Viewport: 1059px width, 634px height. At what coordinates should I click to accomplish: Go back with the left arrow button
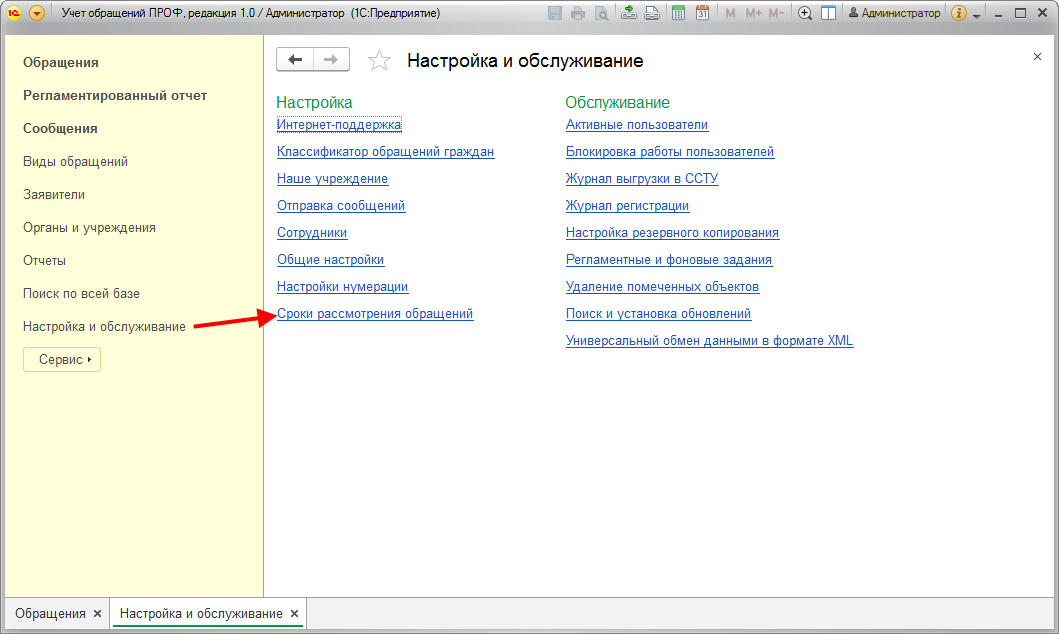[295, 60]
